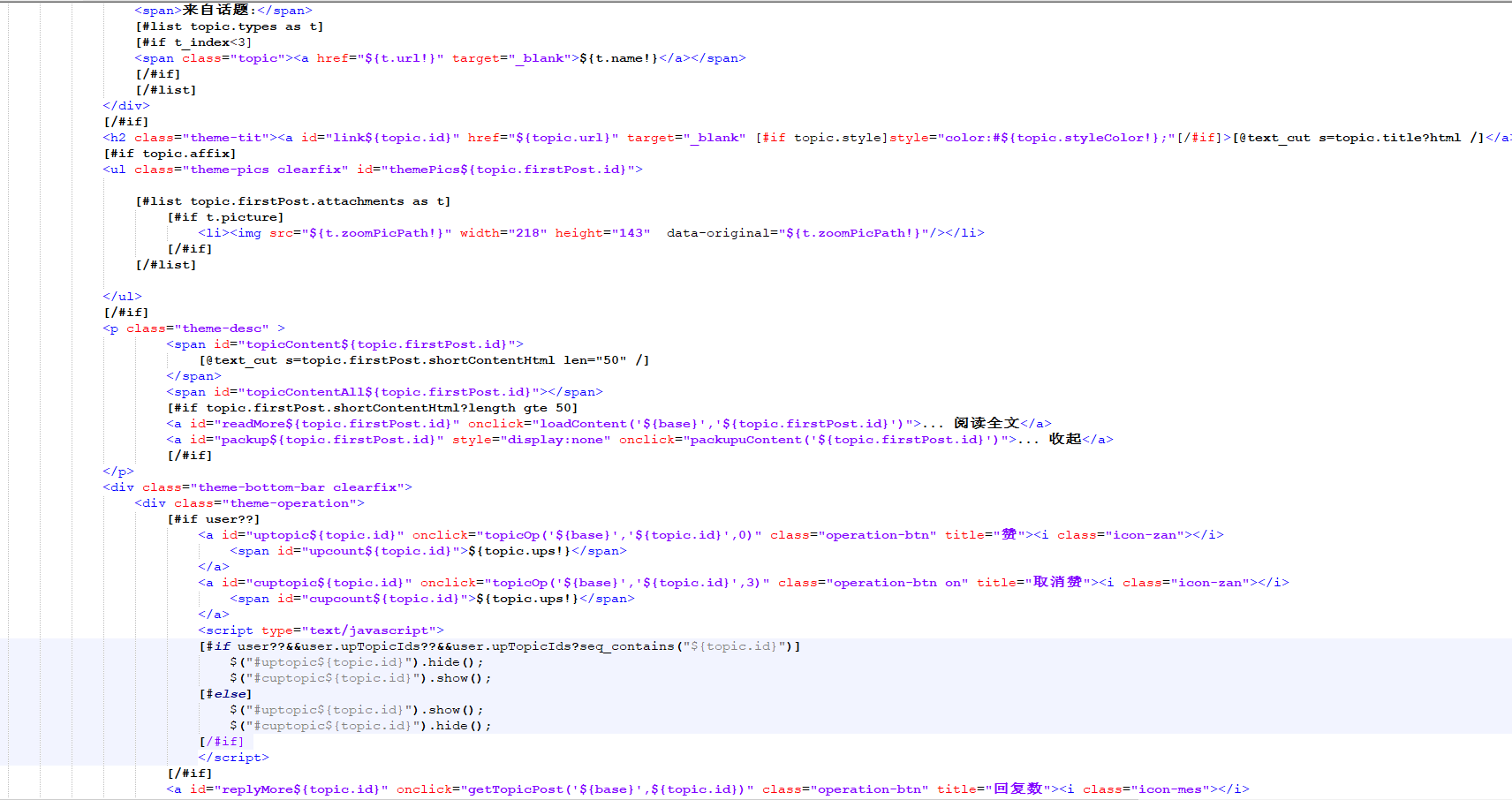
Task: Click the 'id="uptopic${topic.id}"' anchor attribute
Action: [x=313, y=535]
